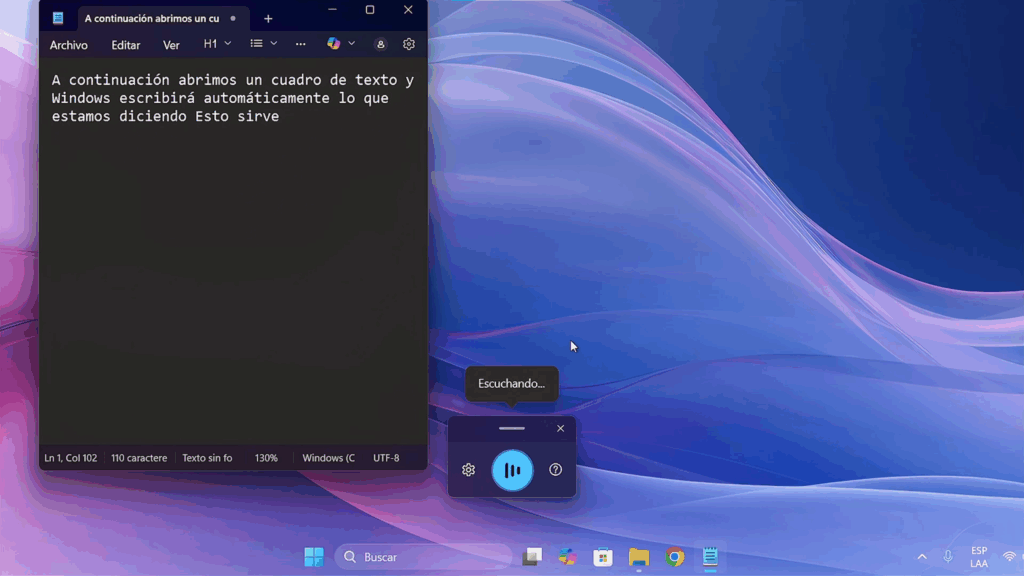Open the Archivo menu
1024x576 pixels.
pyautogui.click(x=68, y=44)
